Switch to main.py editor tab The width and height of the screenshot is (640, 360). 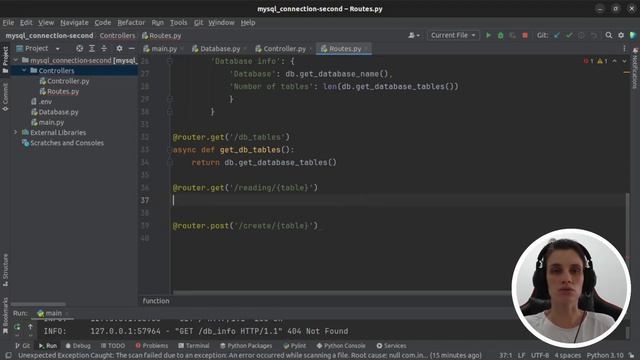tap(163, 49)
